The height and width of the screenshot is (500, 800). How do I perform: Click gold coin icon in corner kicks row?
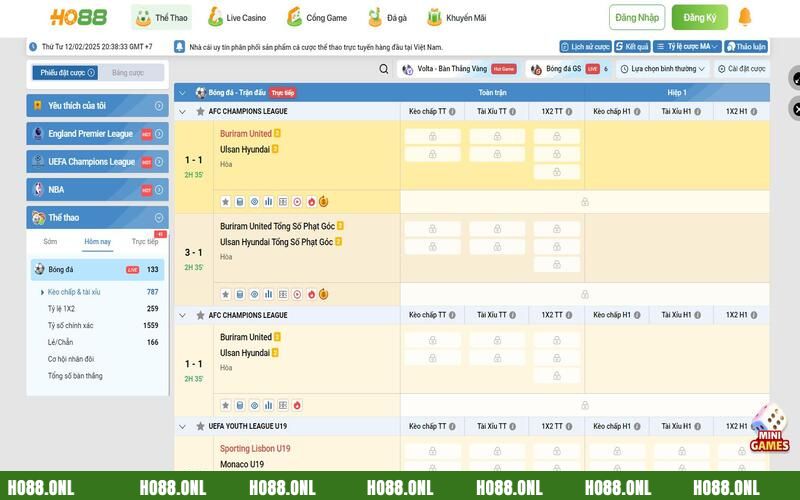click(x=323, y=294)
